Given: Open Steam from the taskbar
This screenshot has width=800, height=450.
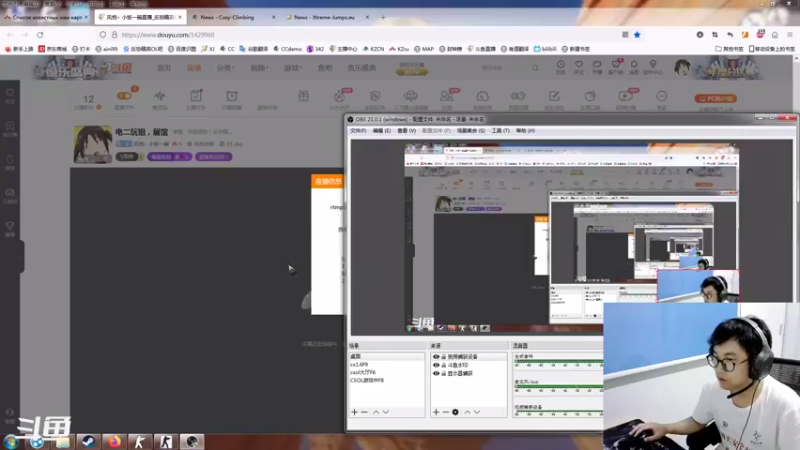Looking at the screenshot, I should 88,442.
